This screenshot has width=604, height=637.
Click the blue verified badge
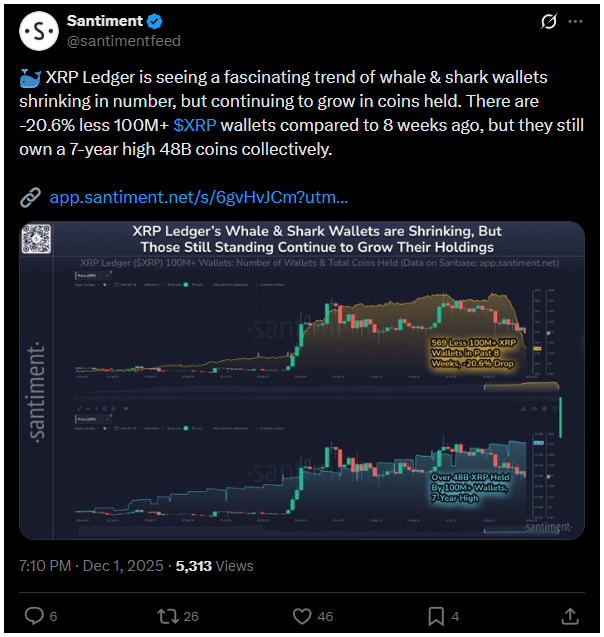click(x=157, y=21)
